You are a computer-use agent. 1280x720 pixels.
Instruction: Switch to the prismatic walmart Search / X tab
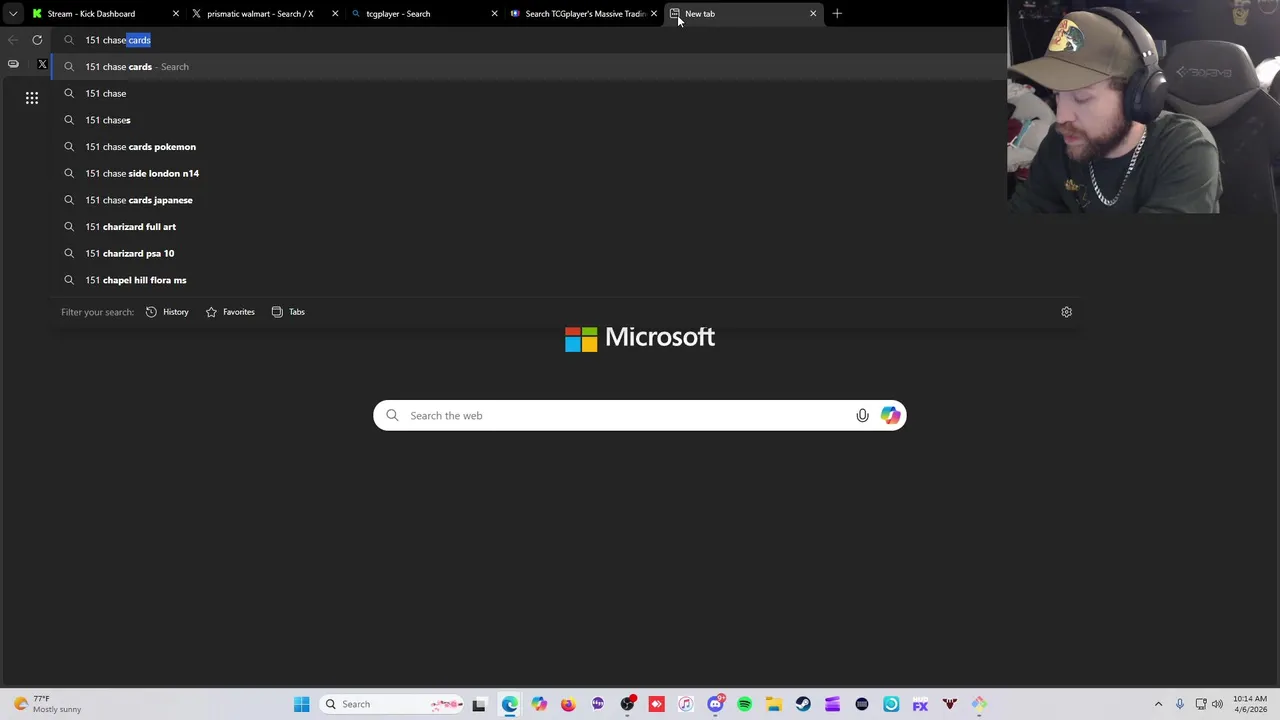[x=264, y=14]
